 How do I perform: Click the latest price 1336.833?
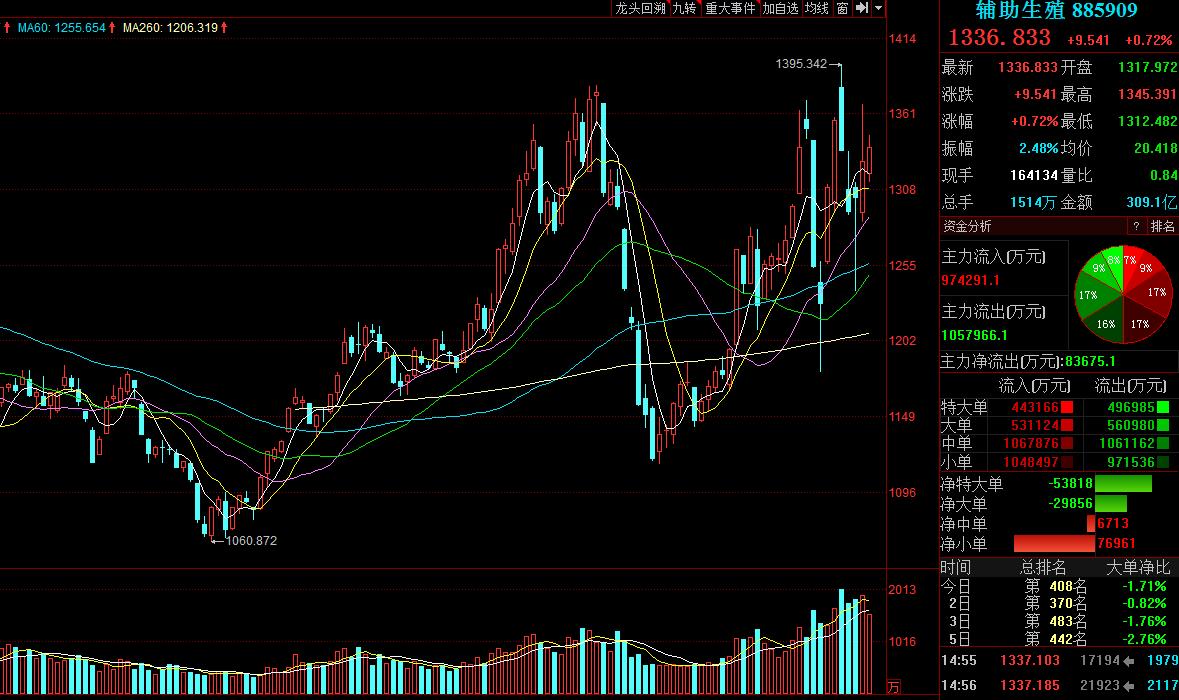pyautogui.click(x=999, y=38)
